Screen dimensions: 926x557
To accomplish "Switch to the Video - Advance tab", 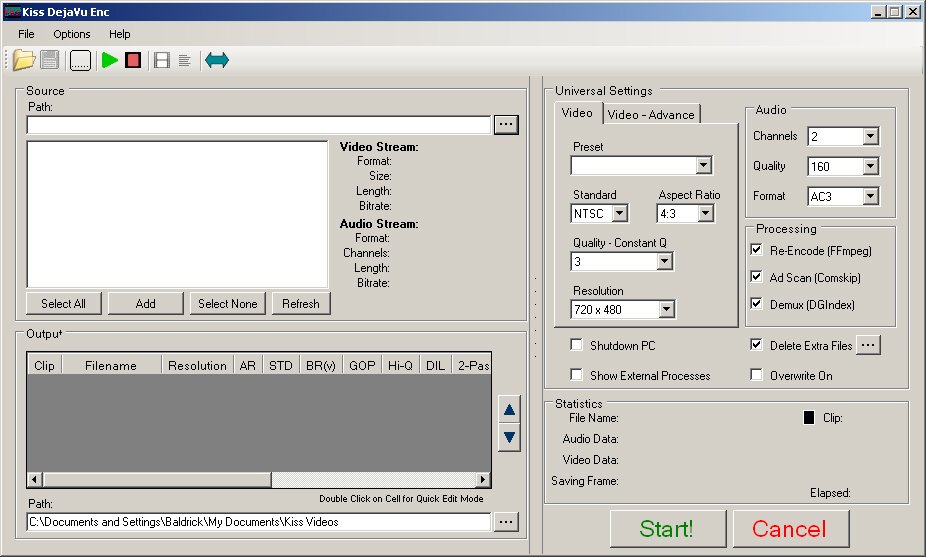I will pos(651,115).
